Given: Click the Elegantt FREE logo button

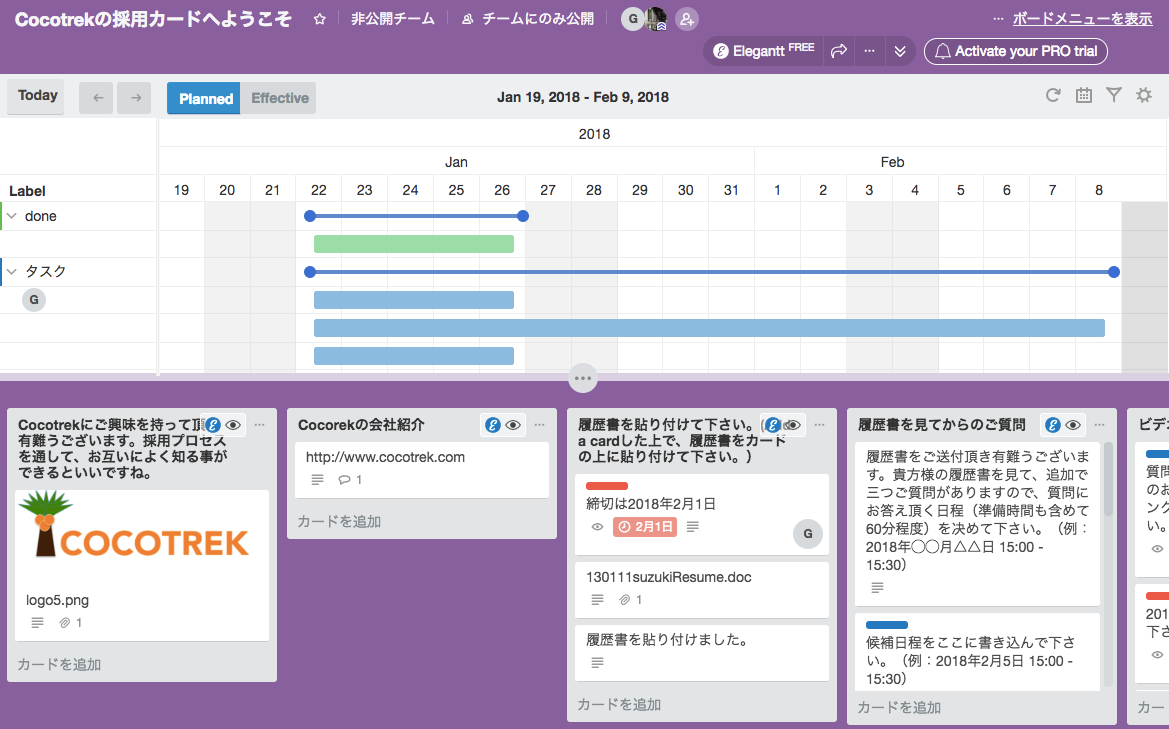Looking at the screenshot, I should (763, 51).
